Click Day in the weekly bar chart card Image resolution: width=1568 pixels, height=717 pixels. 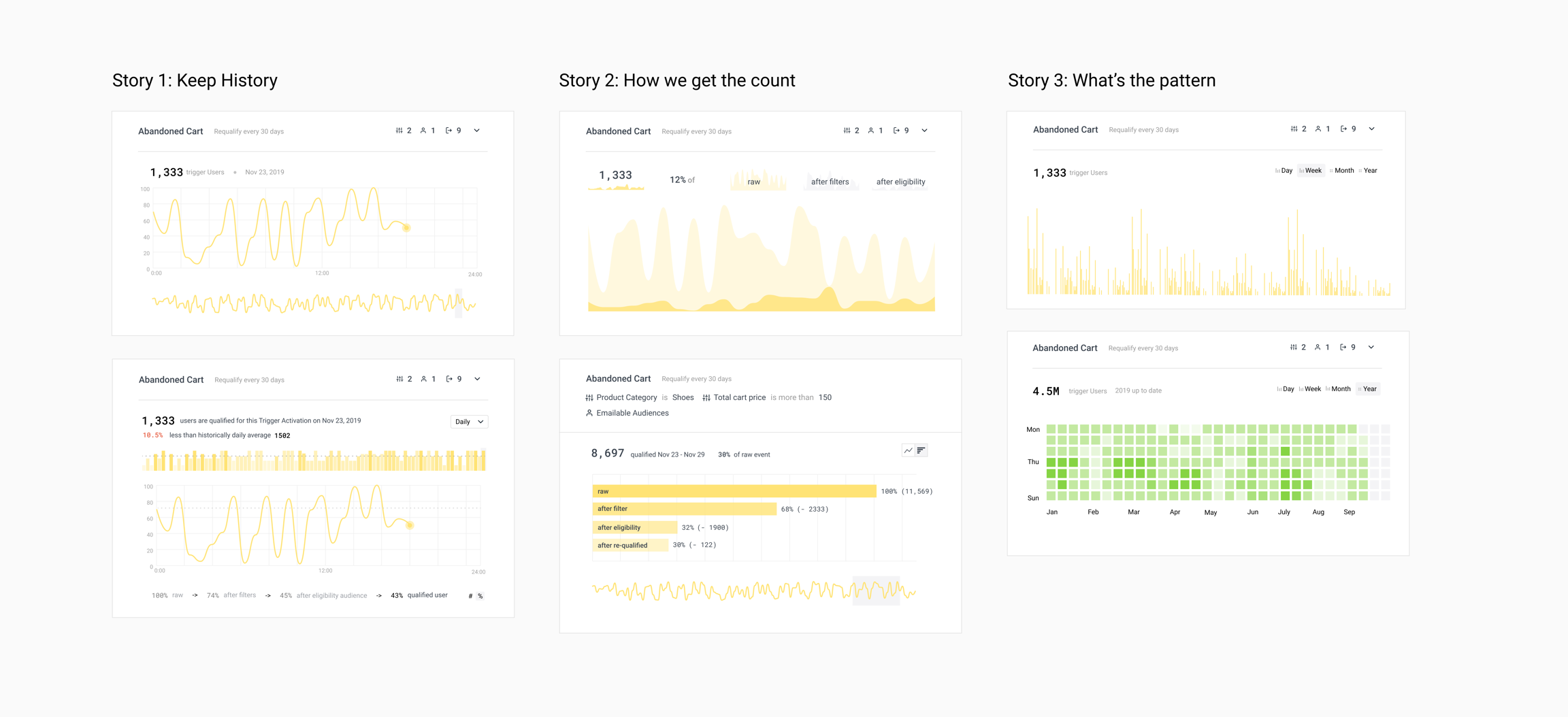1284,171
